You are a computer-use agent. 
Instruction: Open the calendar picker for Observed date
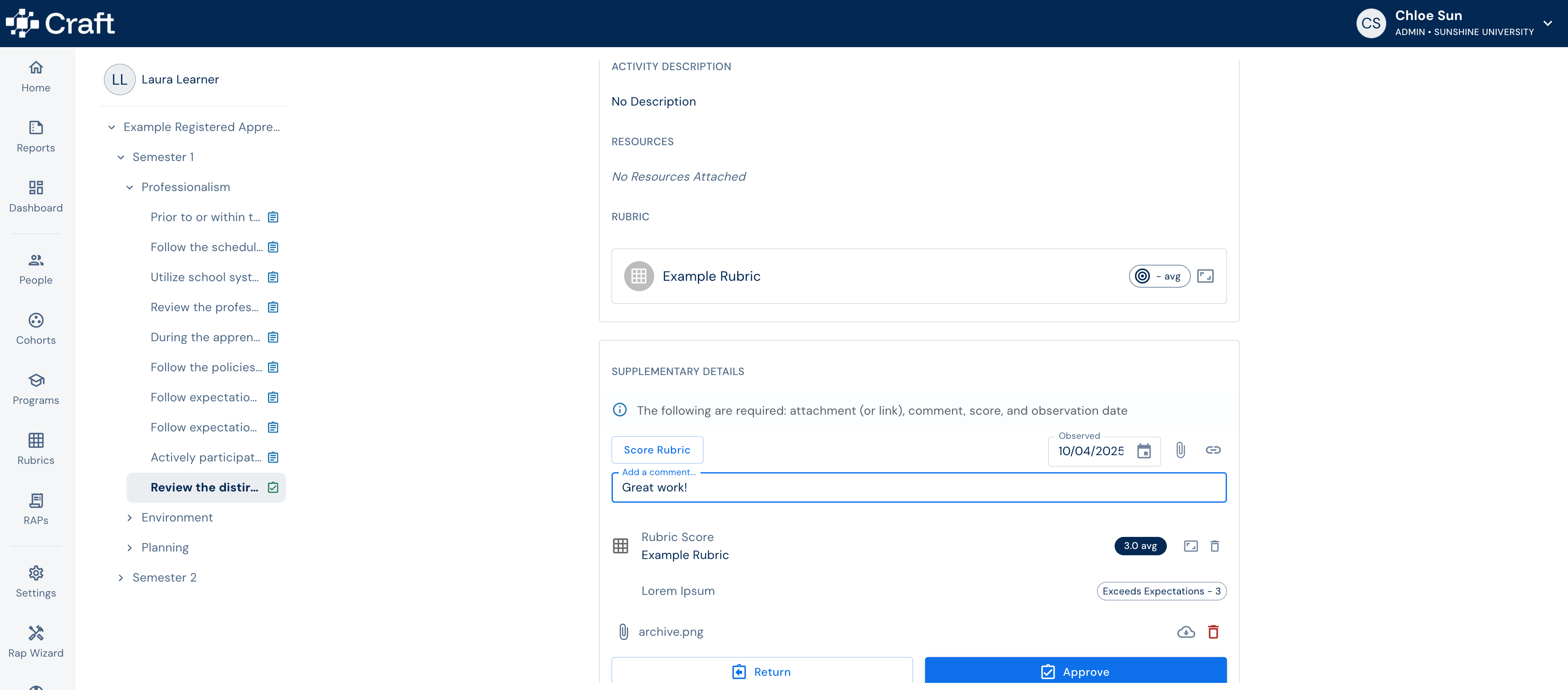[x=1144, y=451]
